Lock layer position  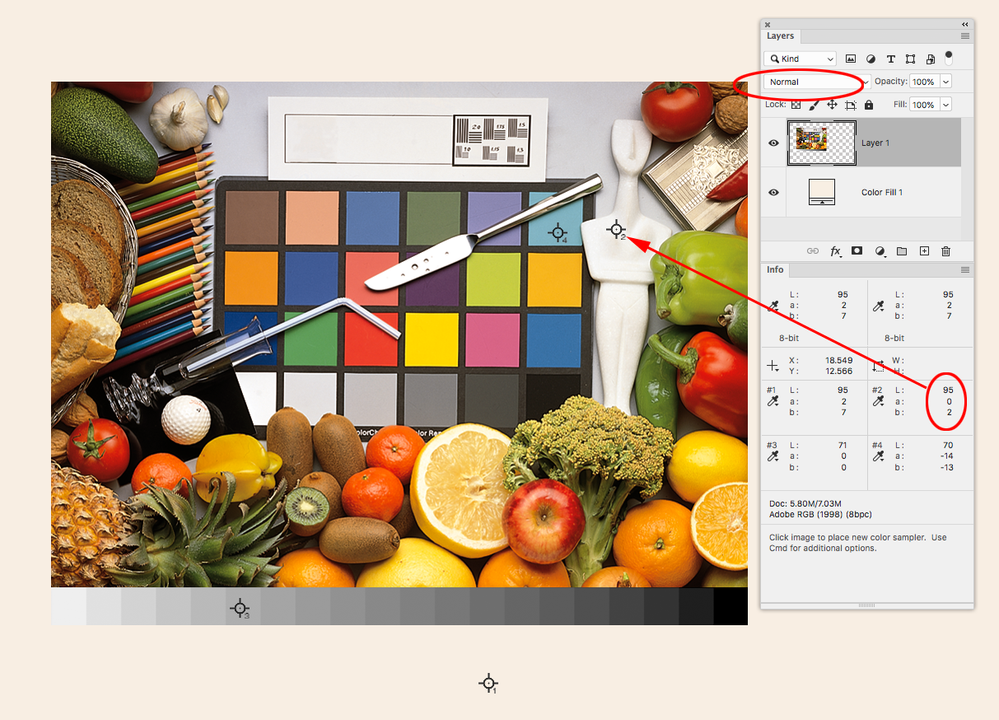832,104
